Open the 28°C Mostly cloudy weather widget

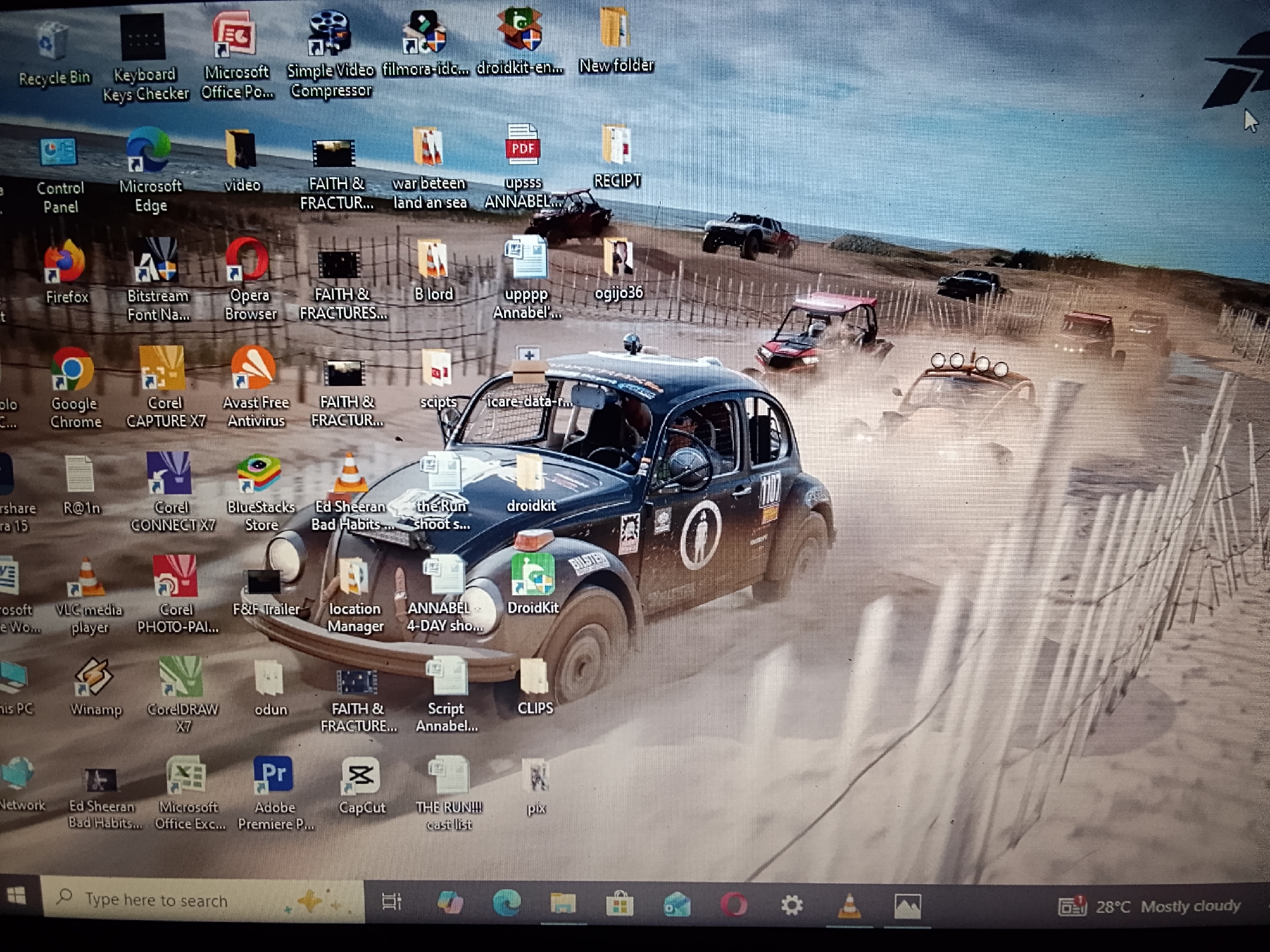tap(1149, 906)
